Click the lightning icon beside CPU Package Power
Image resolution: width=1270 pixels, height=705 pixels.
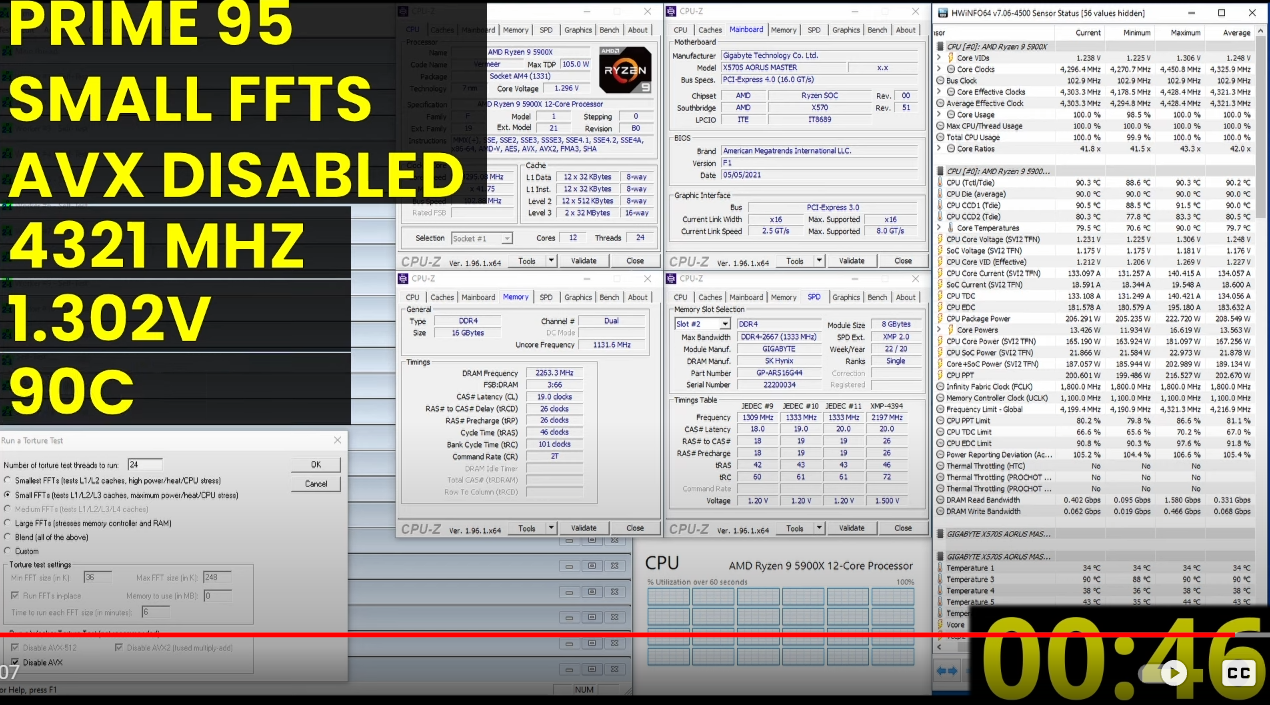[941, 319]
